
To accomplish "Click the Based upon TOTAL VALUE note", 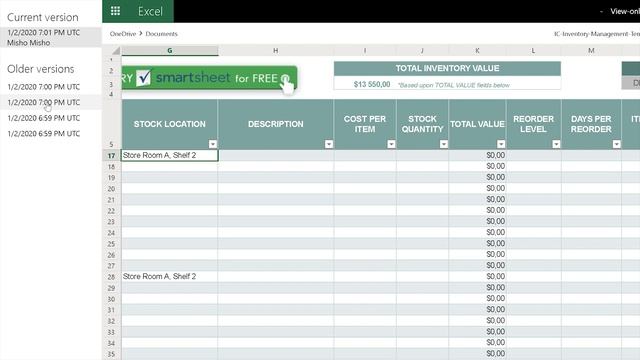I will pos(454,85).
